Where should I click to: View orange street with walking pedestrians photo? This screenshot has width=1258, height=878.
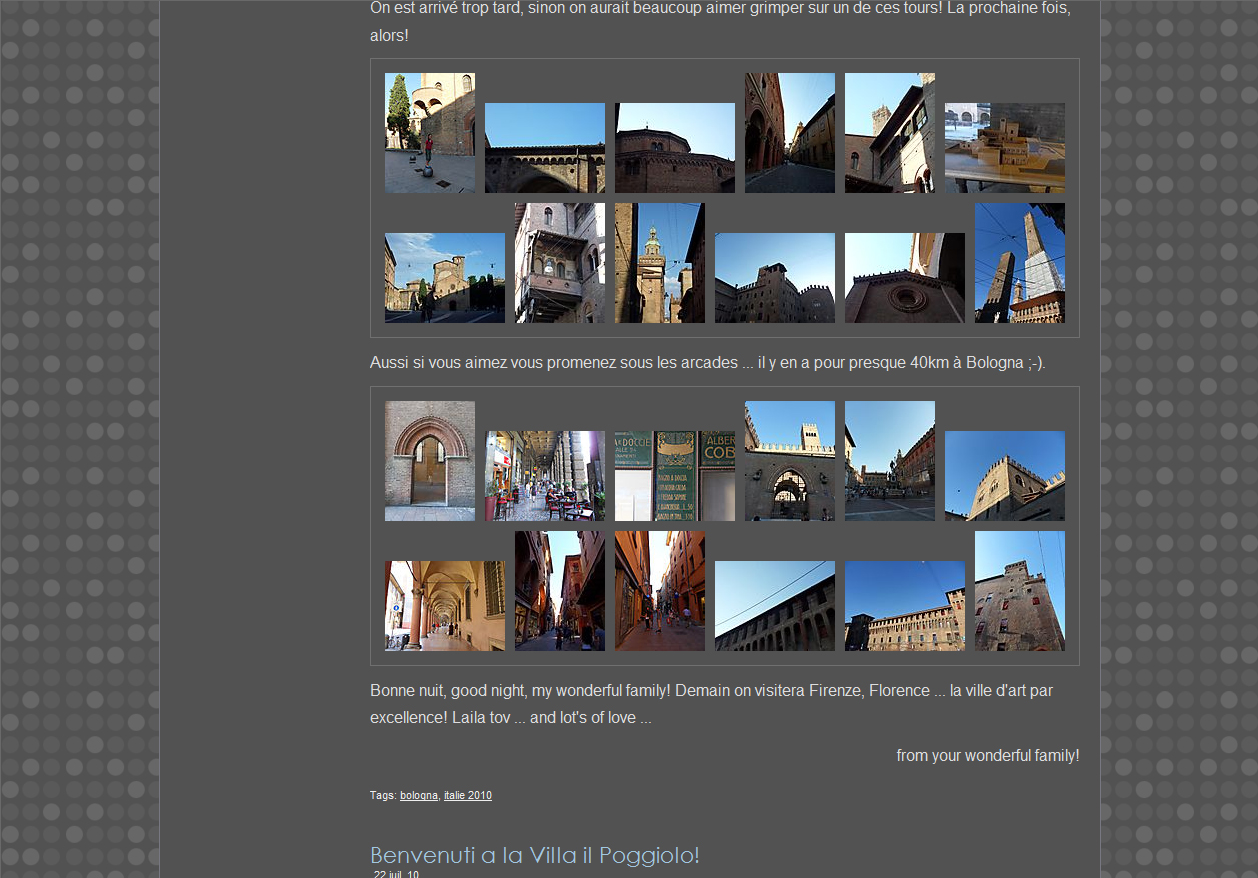[x=659, y=591]
